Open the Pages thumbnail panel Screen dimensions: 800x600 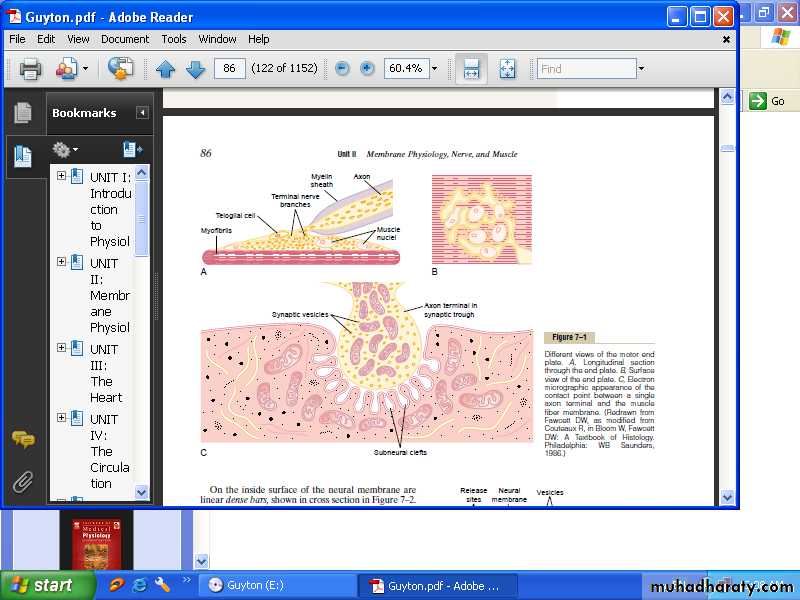click(x=22, y=113)
